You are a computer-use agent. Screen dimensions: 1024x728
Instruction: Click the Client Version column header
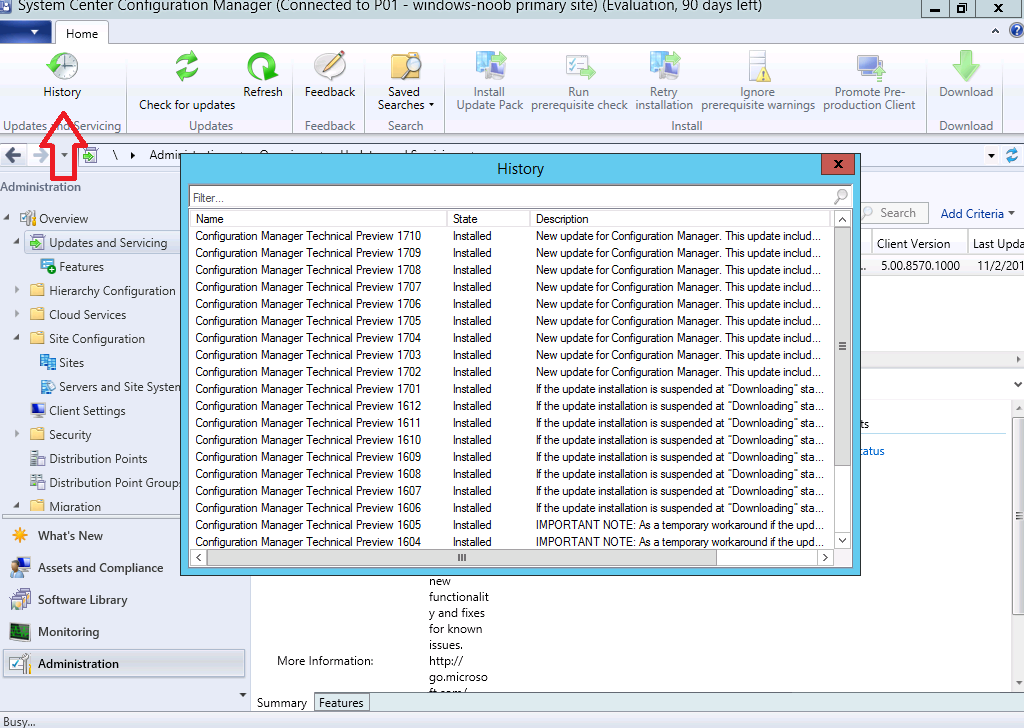point(918,244)
